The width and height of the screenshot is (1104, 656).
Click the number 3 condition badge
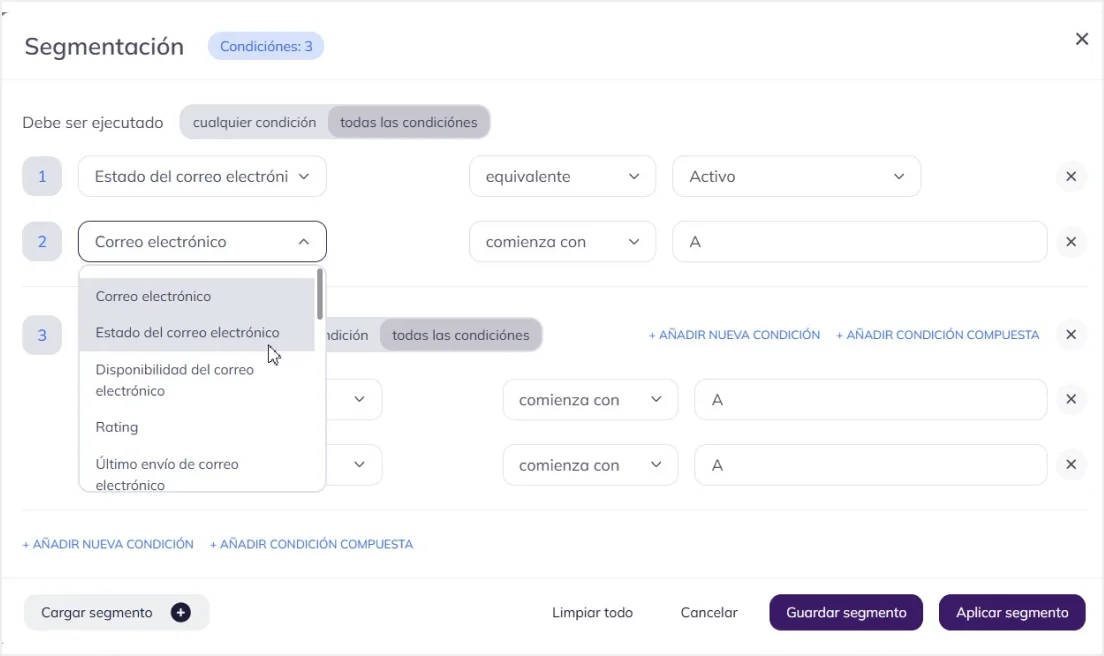point(42,335)
